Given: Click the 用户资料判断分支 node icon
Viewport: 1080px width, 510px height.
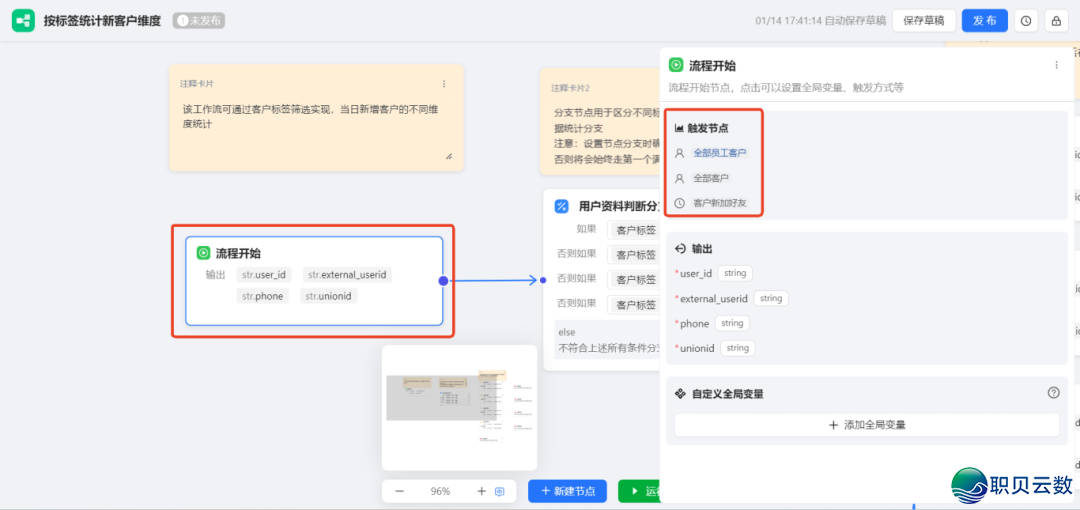Looking at the screenshot, I should click(x=561, y=206).
